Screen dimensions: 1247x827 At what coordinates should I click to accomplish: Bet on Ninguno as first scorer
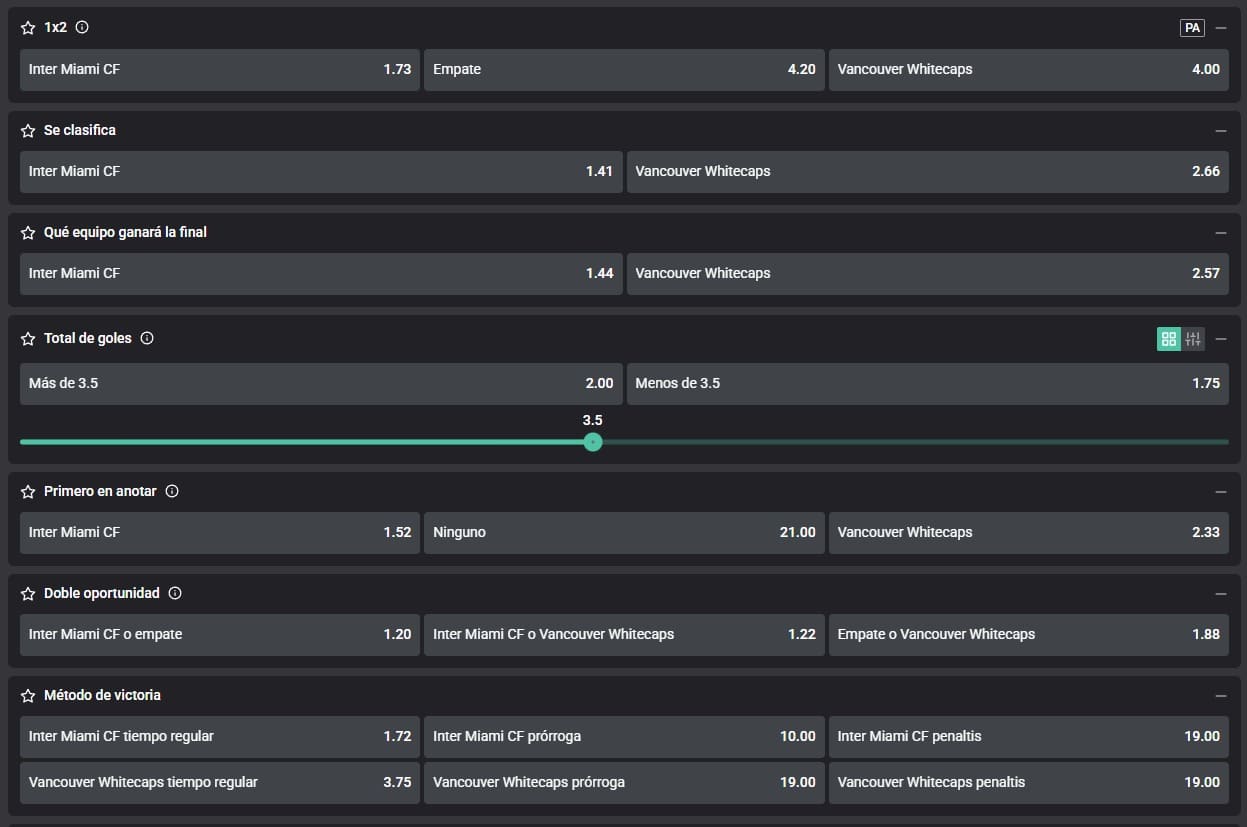pyautogui.click(x=624, y=533)
